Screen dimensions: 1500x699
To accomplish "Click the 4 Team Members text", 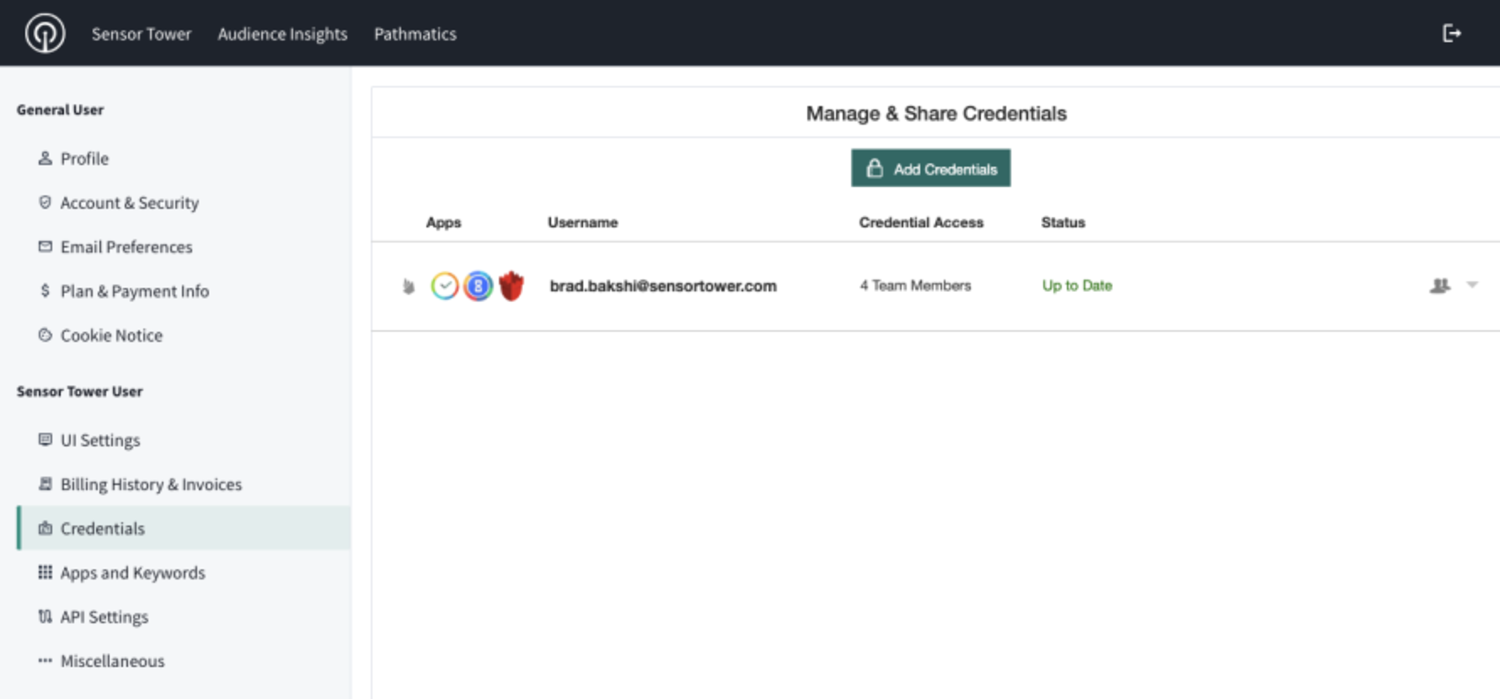I will (915, 285).
